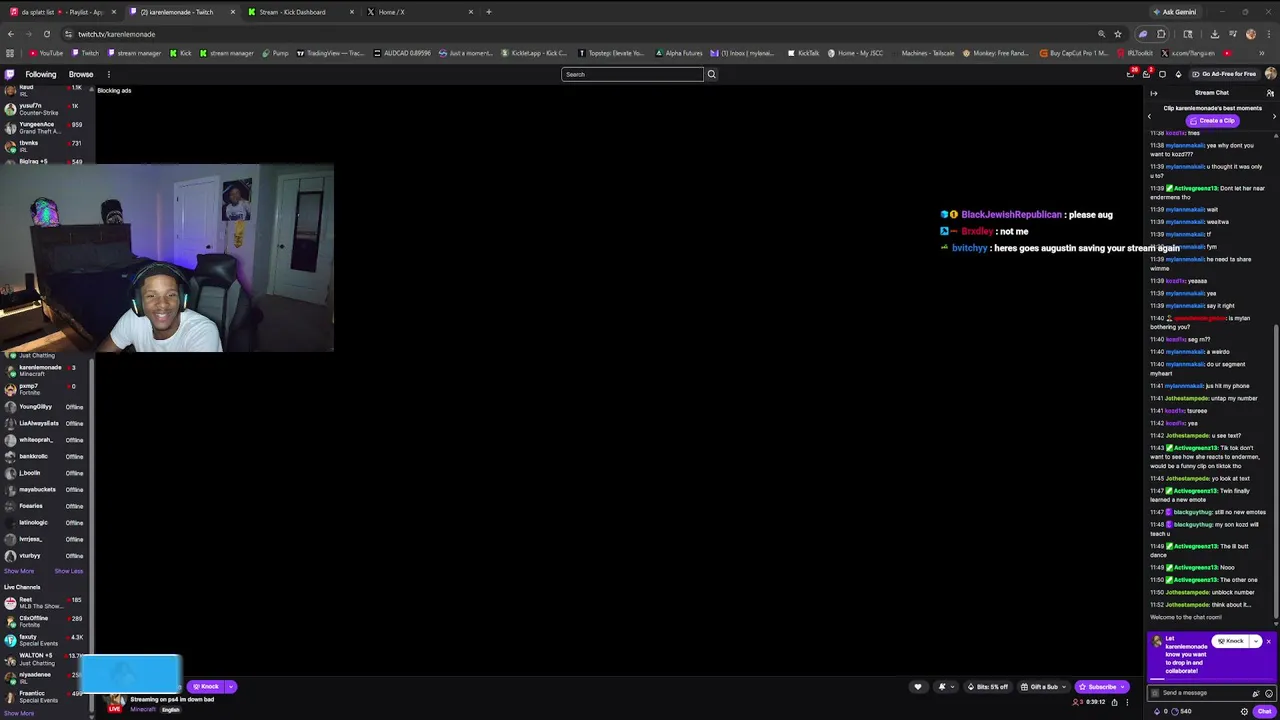Click the Knock button under the stream

pyautogui.click(x=205, y=687)
